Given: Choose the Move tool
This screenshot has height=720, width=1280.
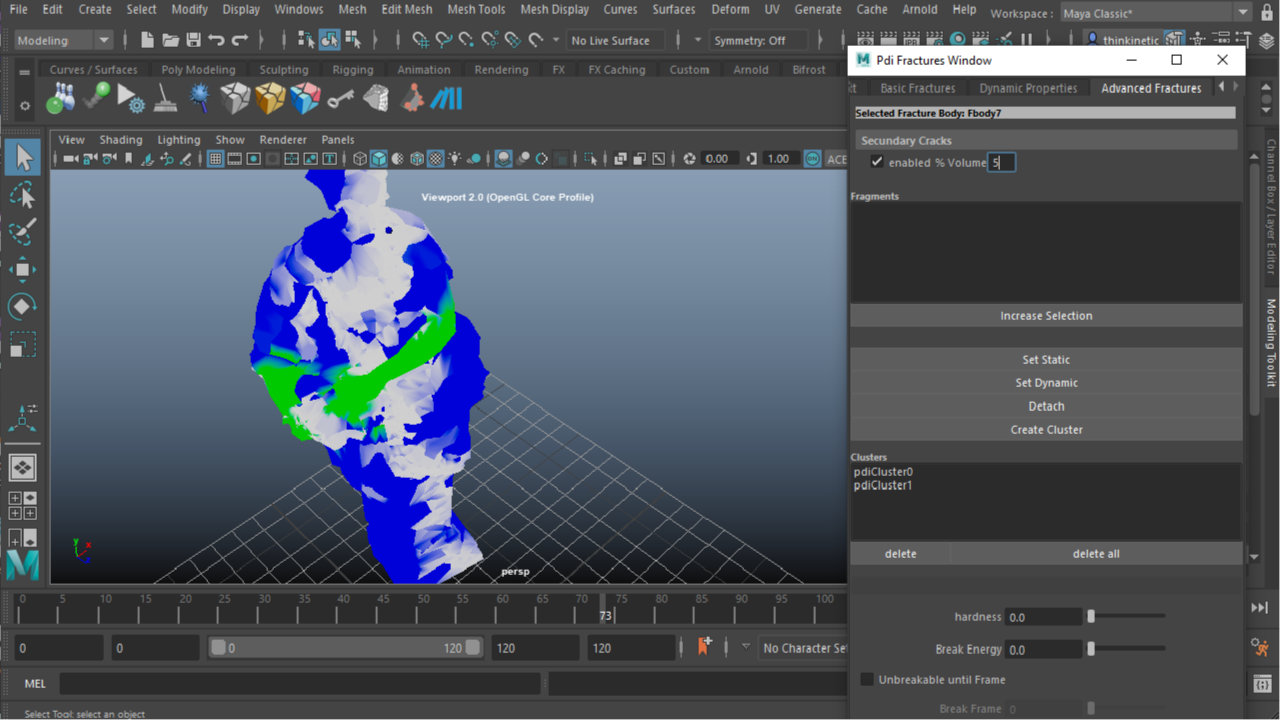Looking at the screenshot, I should 22,269.
